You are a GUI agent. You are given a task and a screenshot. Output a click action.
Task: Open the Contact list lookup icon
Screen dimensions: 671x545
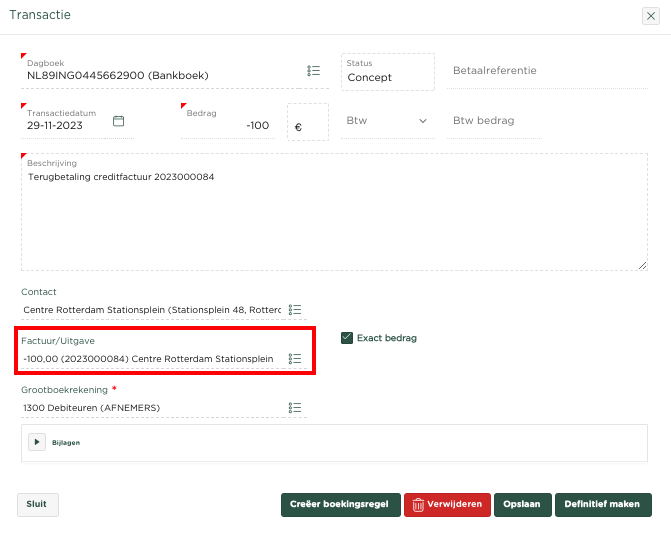click(x=295, y=310)
